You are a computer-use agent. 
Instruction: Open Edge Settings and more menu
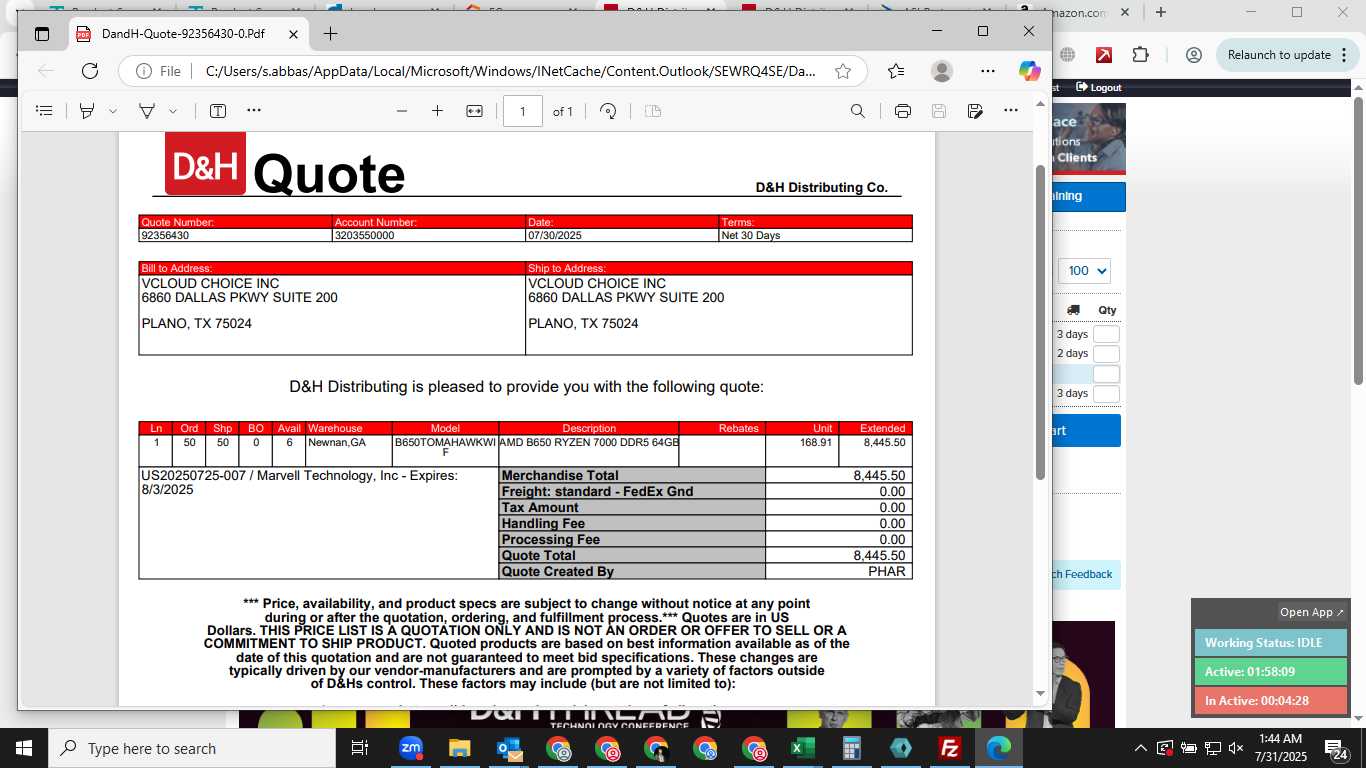pos(988,71)
